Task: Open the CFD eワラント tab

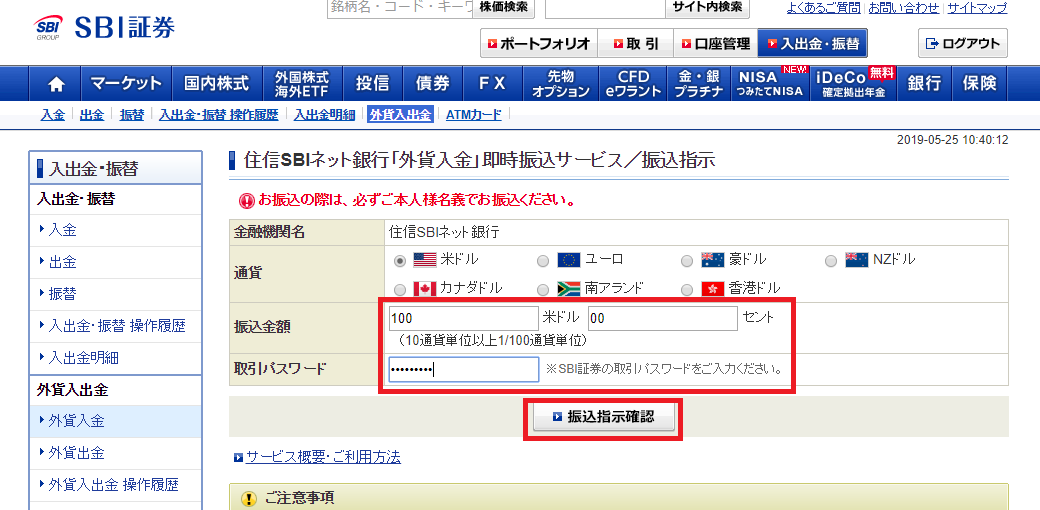Action: click(x=633, y=84)
